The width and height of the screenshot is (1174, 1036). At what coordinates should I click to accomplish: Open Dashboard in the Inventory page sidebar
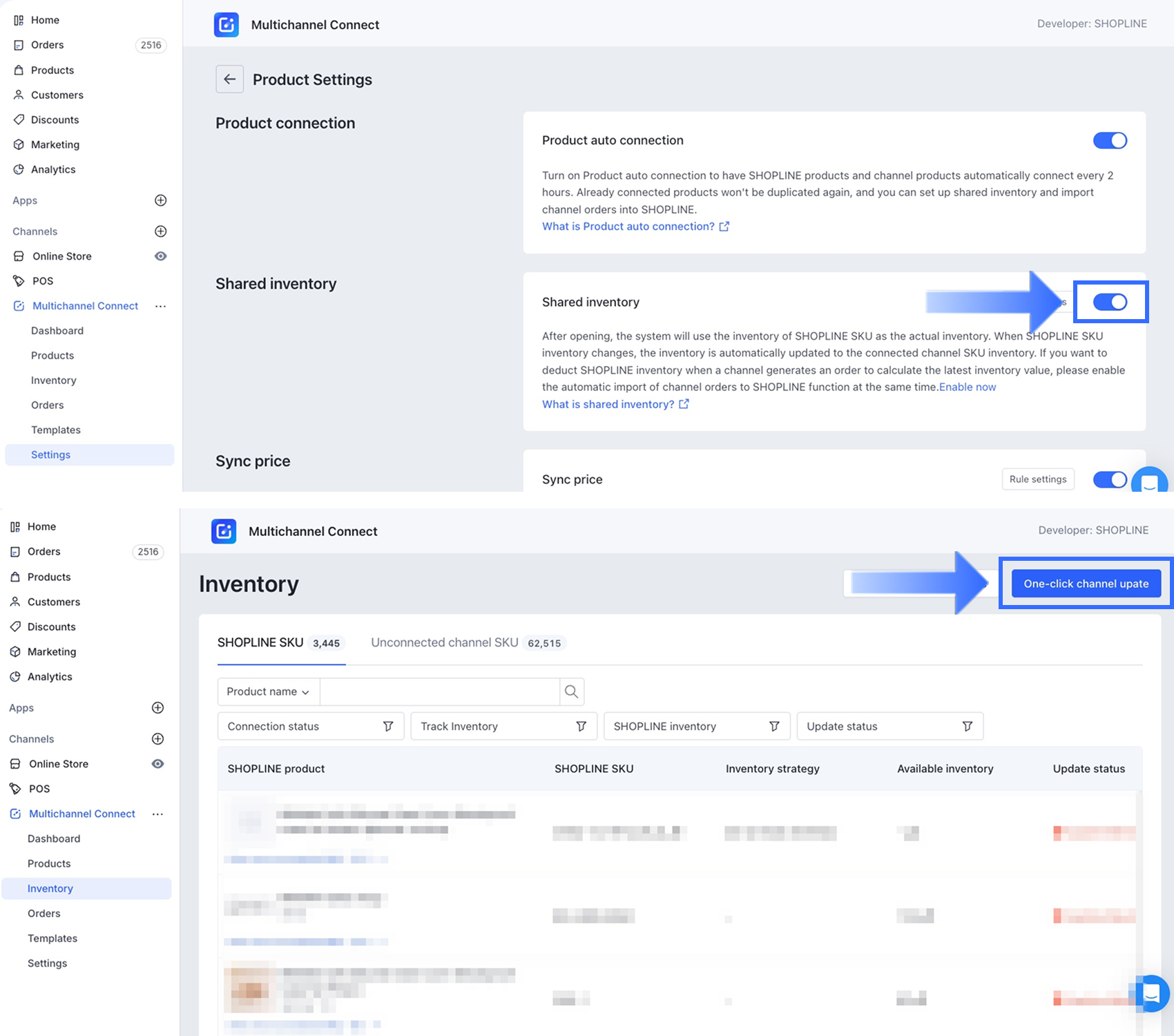click(54, 838)
